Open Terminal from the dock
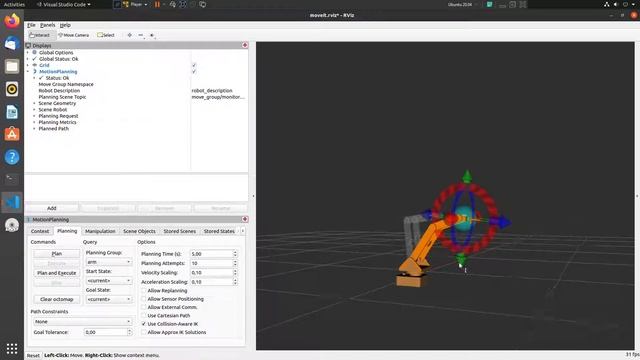This screenshot has width=640, height=360. coord(12,179)
